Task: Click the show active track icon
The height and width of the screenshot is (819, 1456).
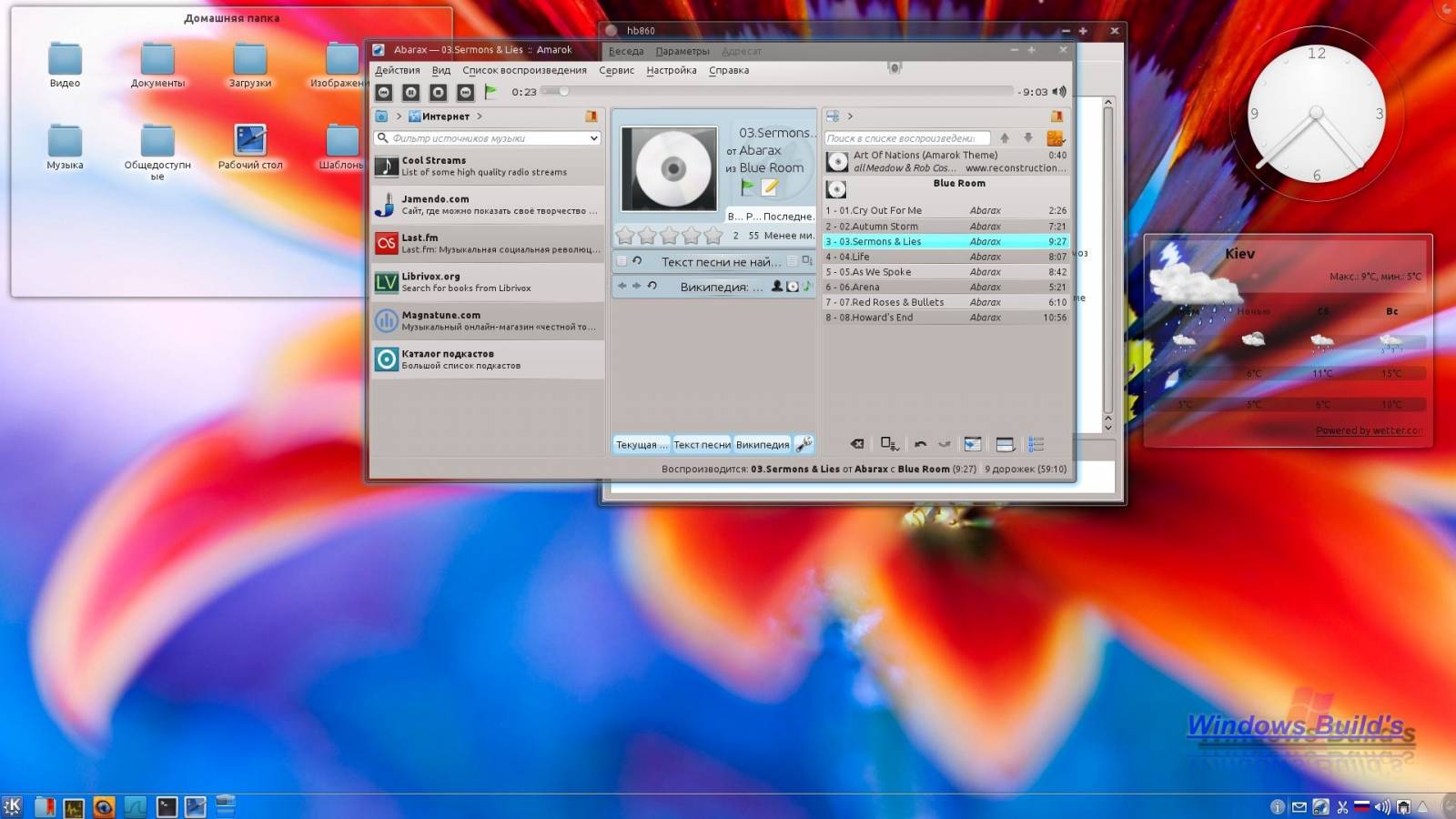Action: [973, 444]
